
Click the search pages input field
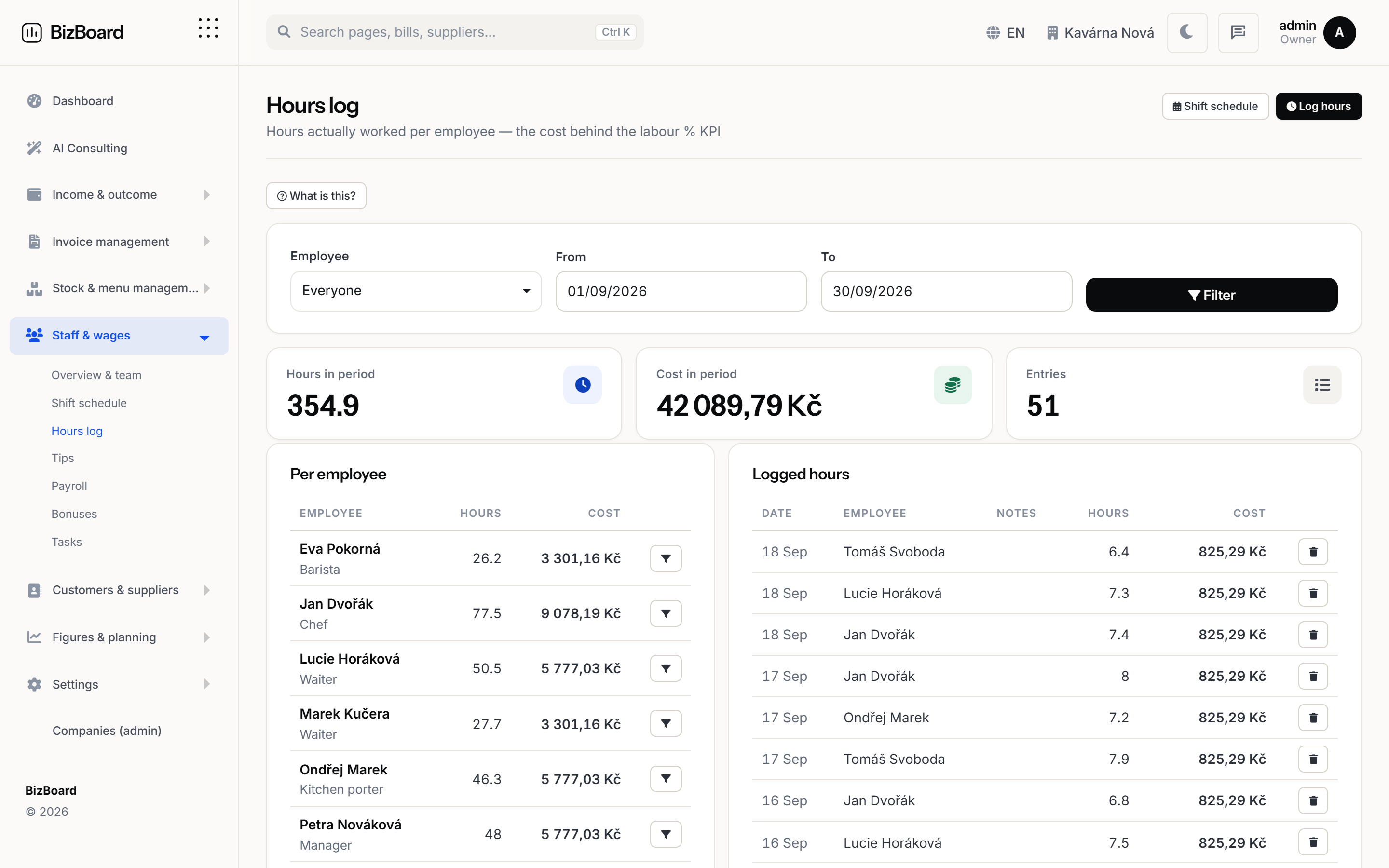(x=455, y=32)
